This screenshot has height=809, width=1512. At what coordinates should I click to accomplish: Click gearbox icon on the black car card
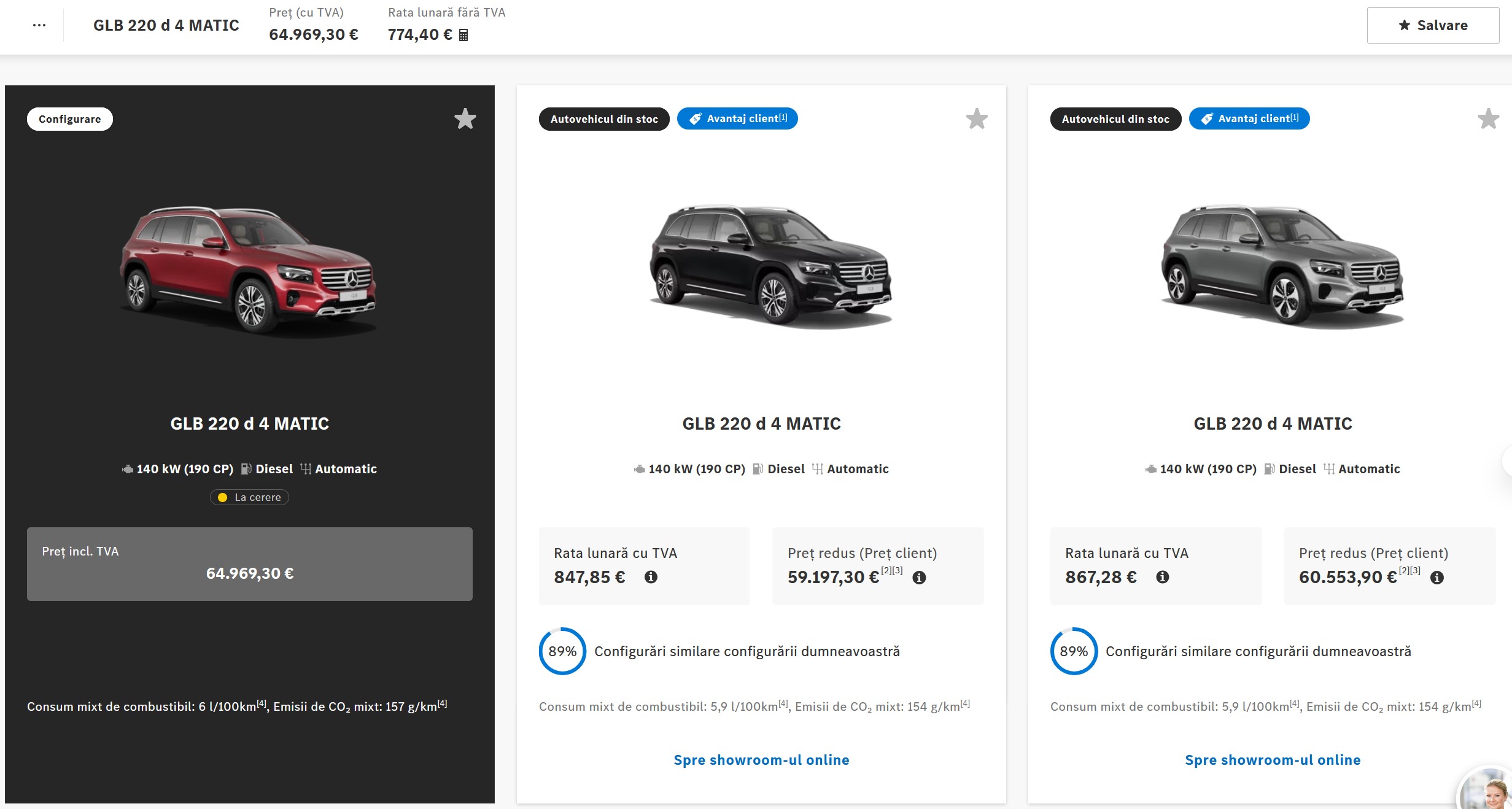pos(818,469)
